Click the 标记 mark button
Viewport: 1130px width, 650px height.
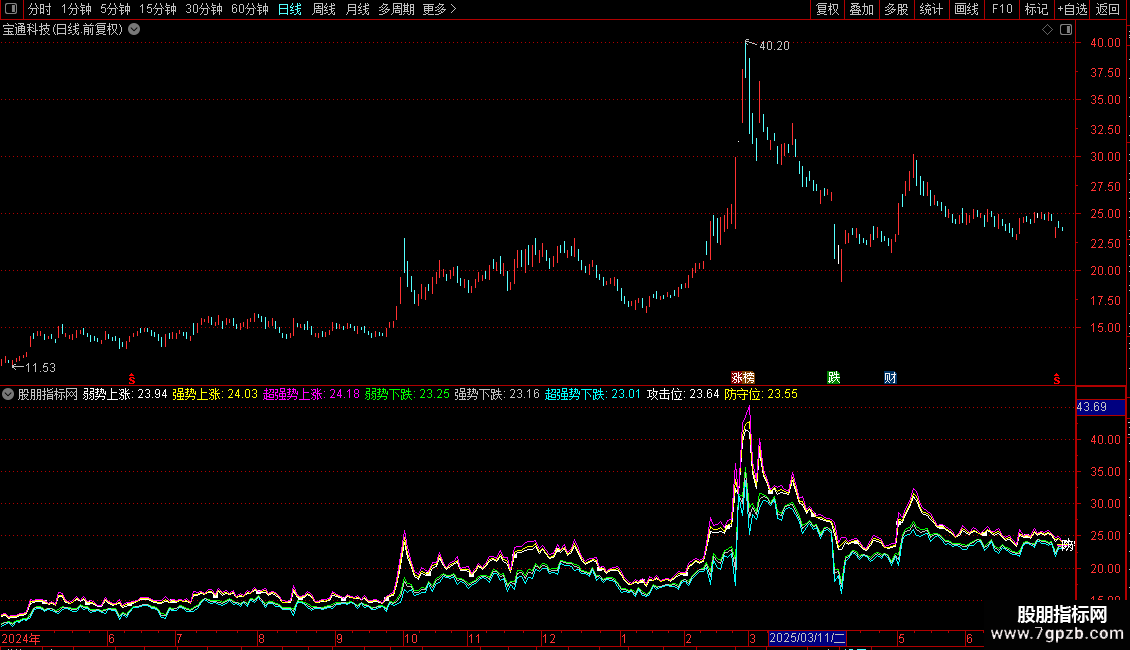(x=1036, y=9)
